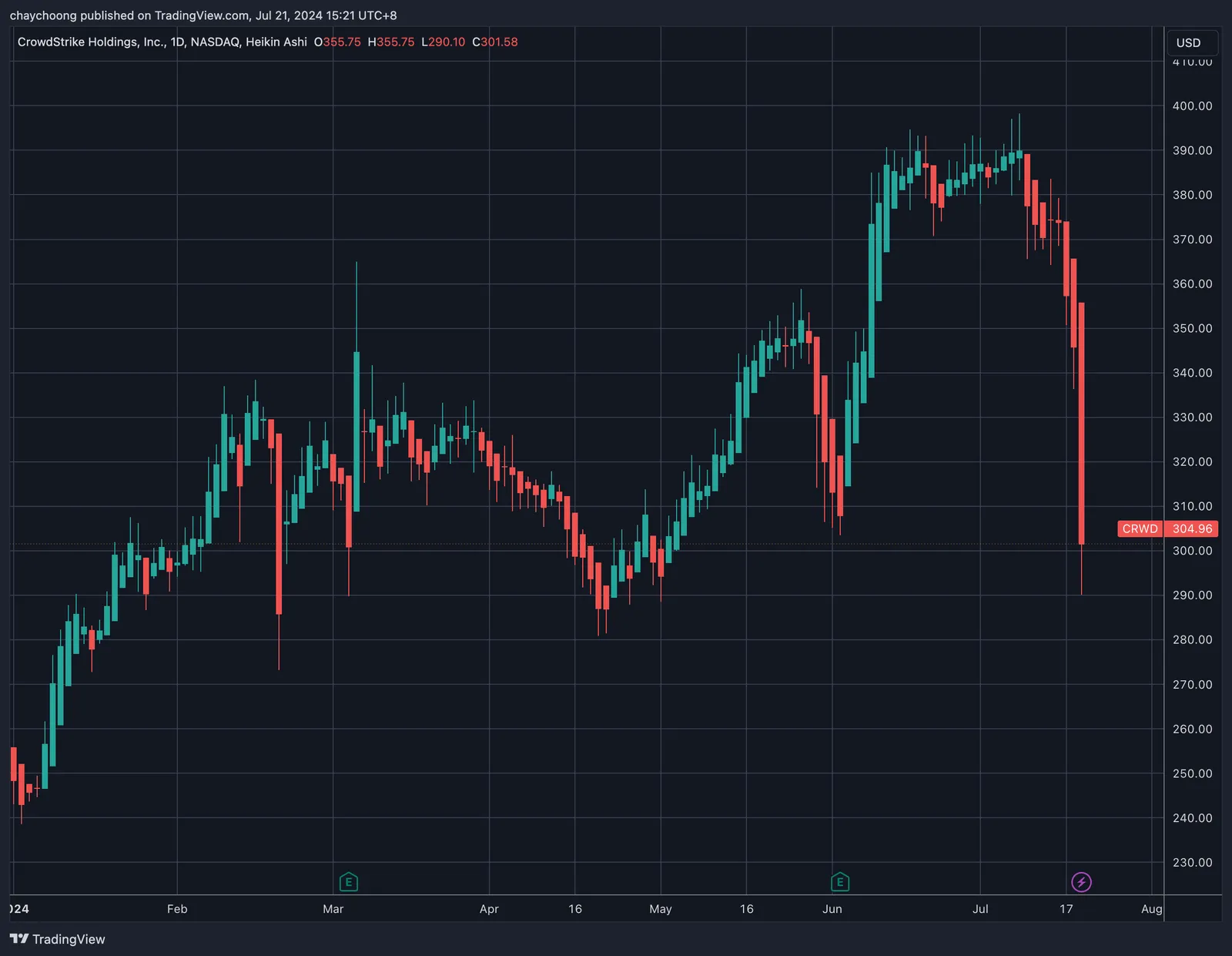This screenshot has height=956, width=1232.
Task: Click the 240.00 price axis label
Action: point(1192,818)
